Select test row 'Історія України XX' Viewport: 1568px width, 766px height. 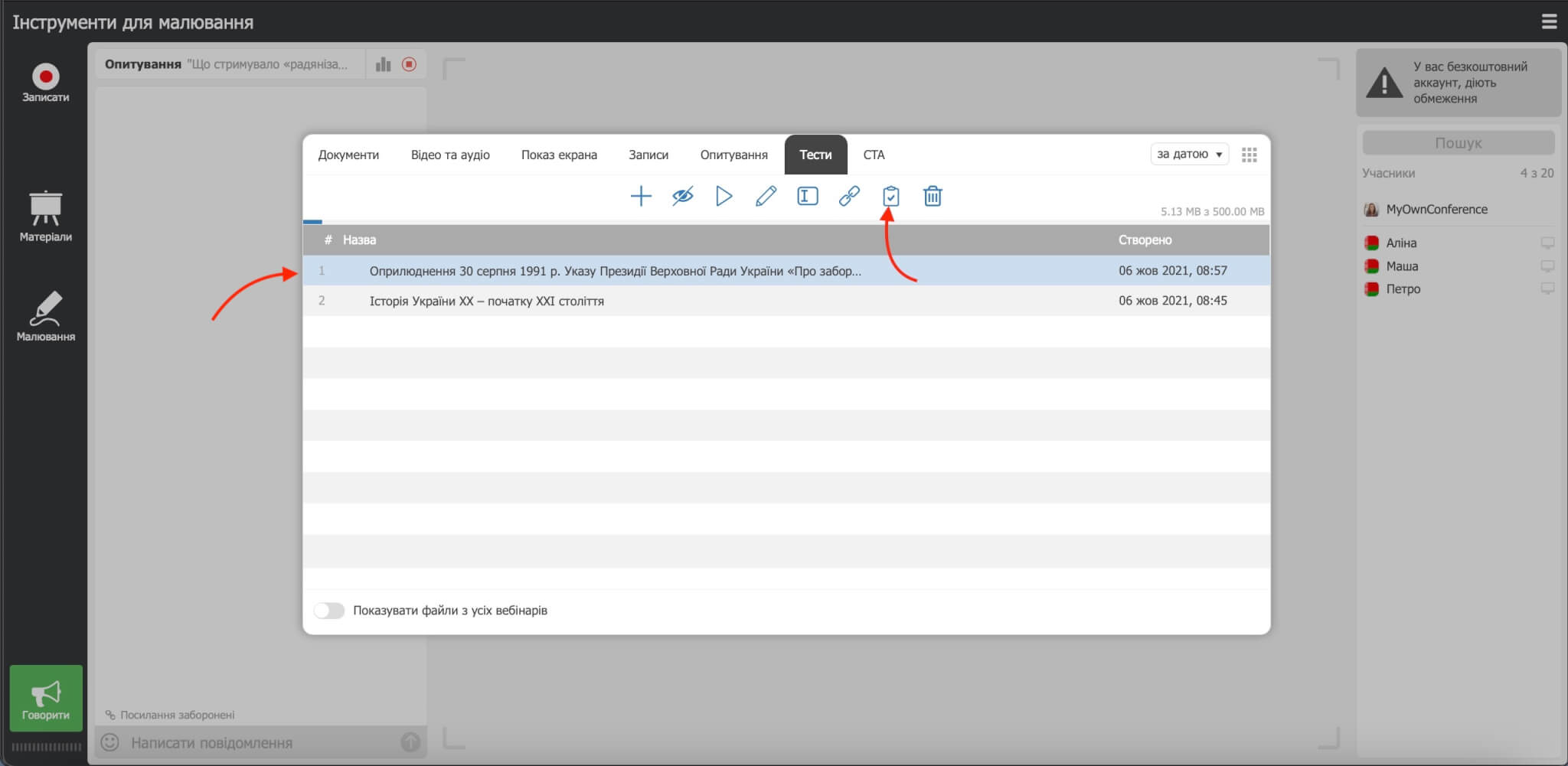pyautogui.click(x=487, y=302)
